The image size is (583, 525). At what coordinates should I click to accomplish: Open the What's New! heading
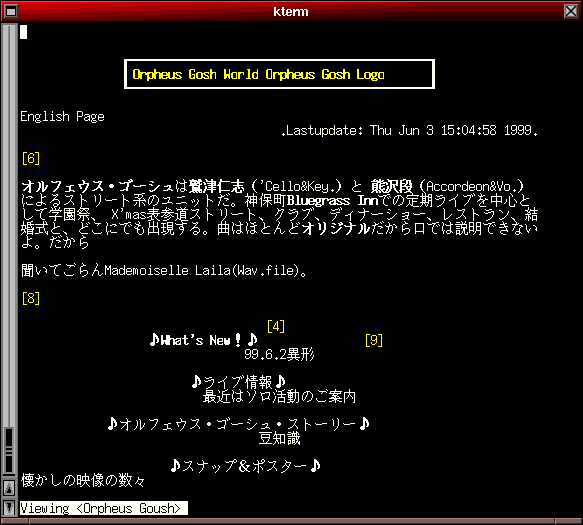(203, 340)
